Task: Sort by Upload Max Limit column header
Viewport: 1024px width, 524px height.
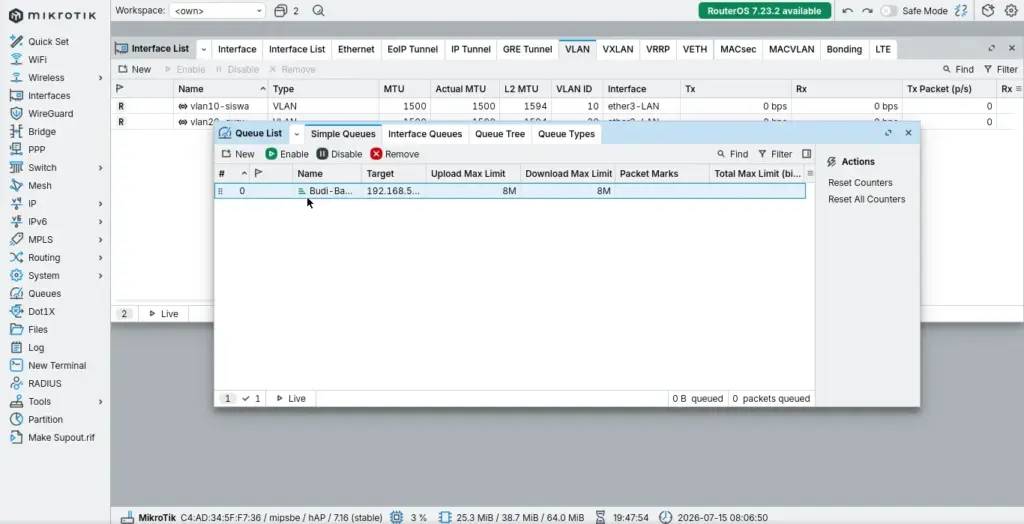Action: [x=473, y=174]
